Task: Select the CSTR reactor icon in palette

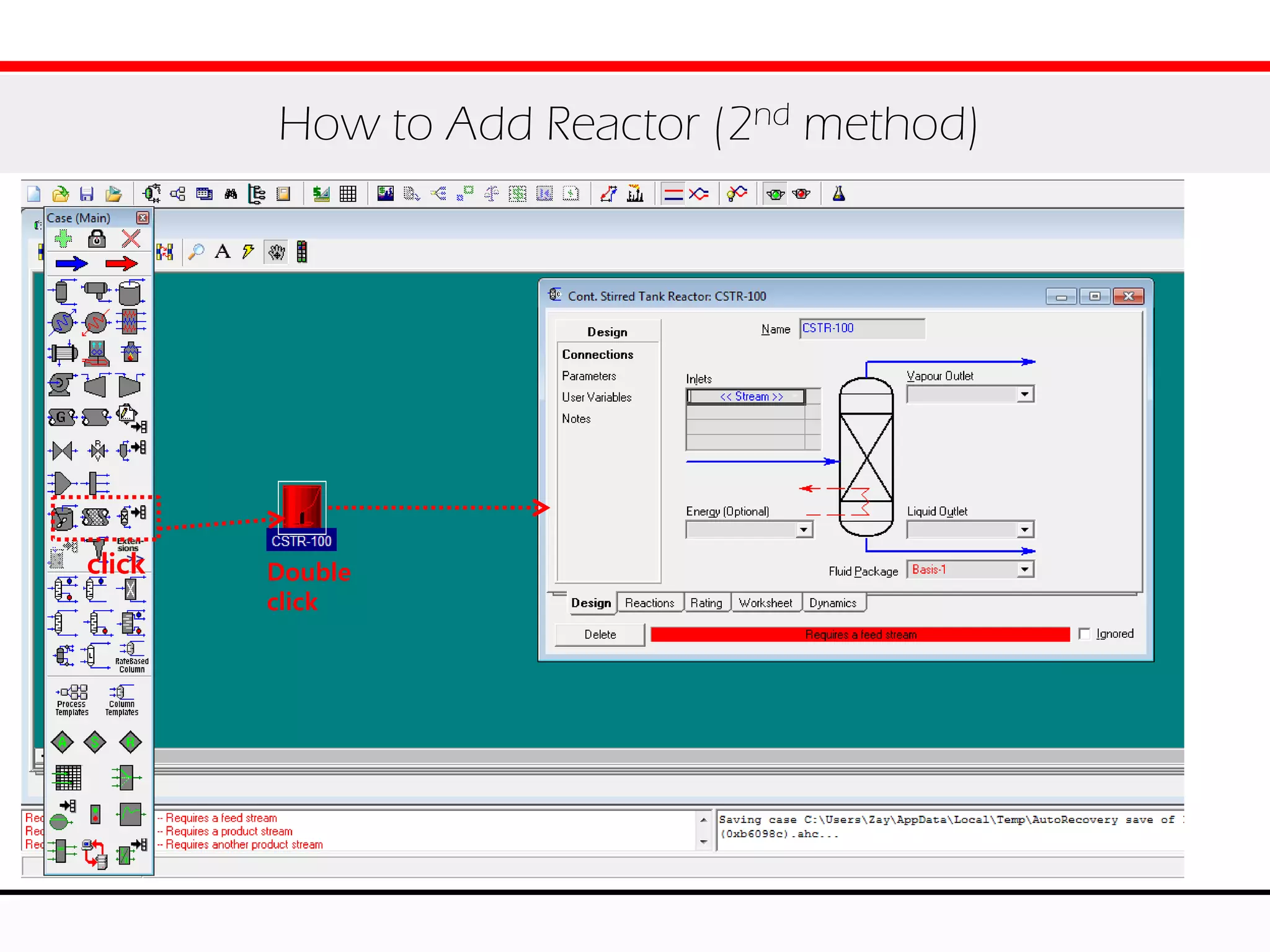Action: click(x=63, y=517)
